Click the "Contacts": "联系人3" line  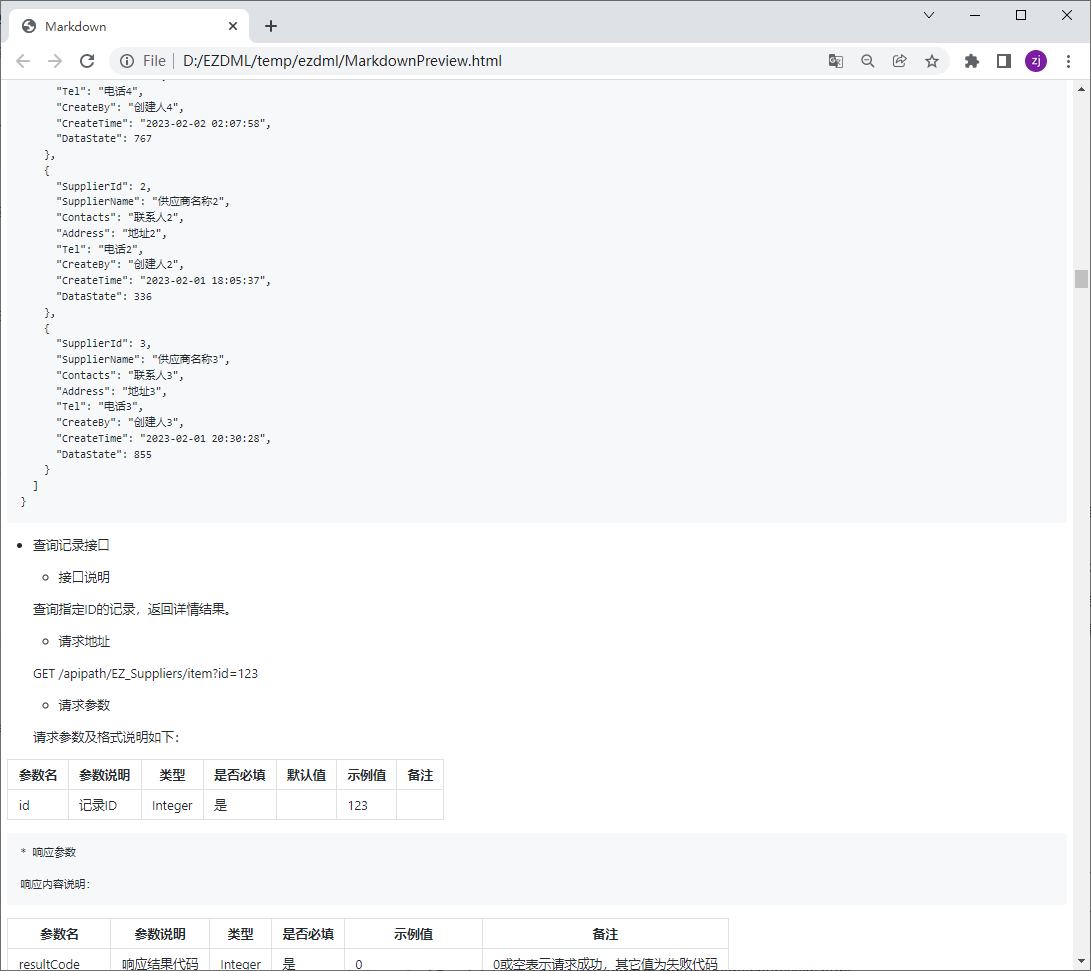click(x=120, y=376)
